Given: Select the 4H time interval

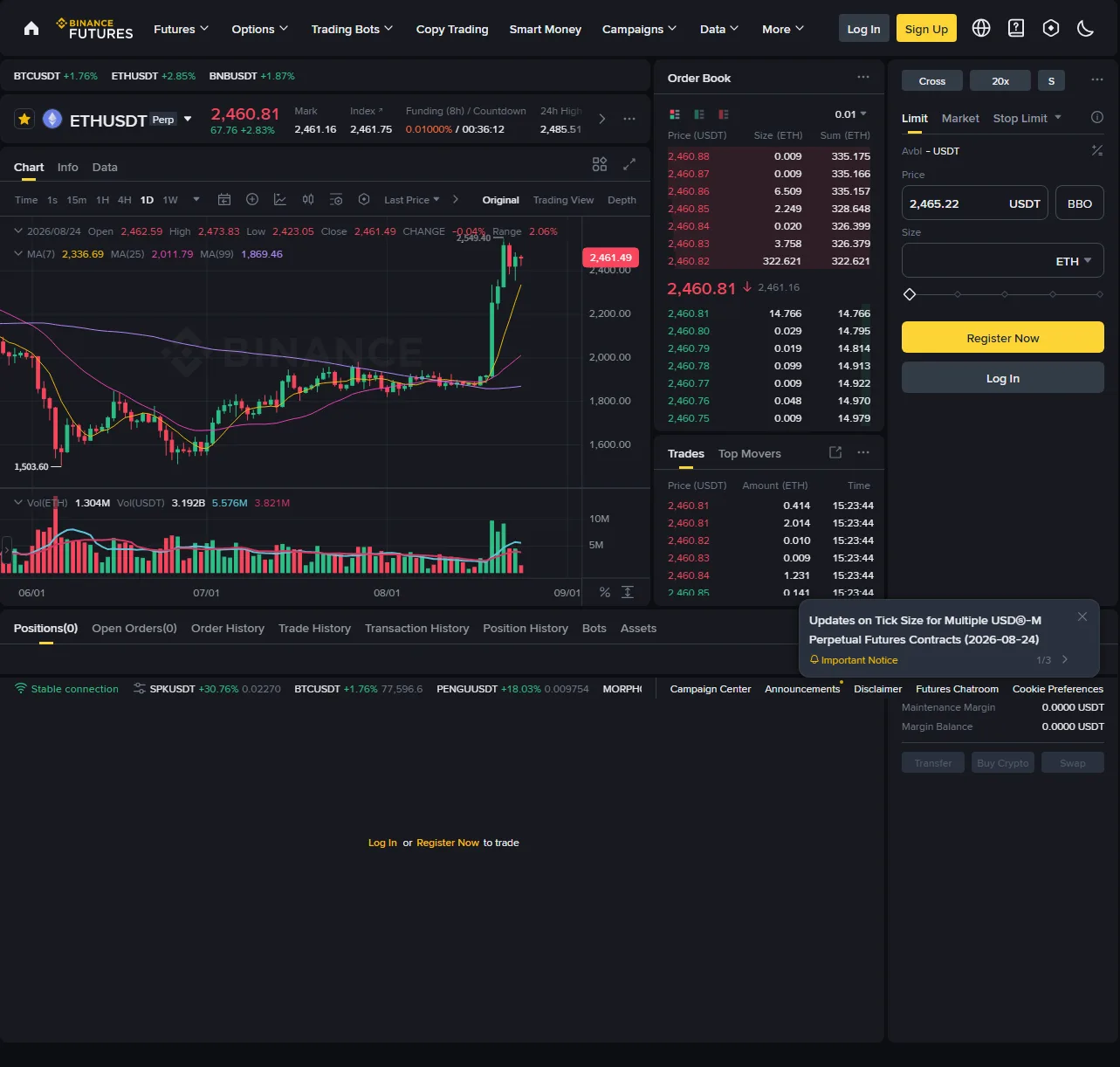Looking at the screenshot, I should point(125,200).
